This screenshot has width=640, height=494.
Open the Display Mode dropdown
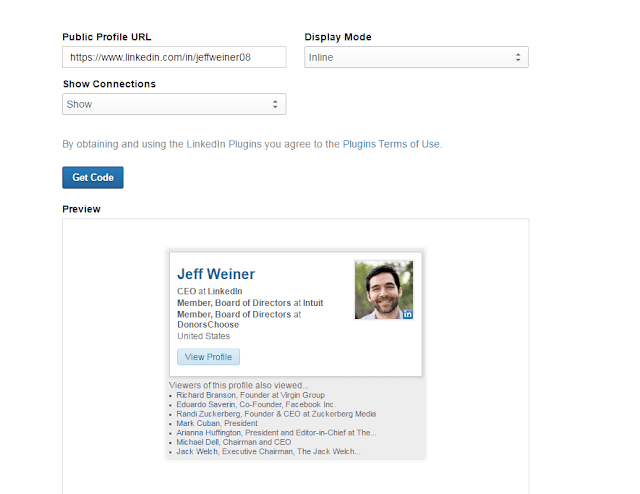[x=416, y=57]
